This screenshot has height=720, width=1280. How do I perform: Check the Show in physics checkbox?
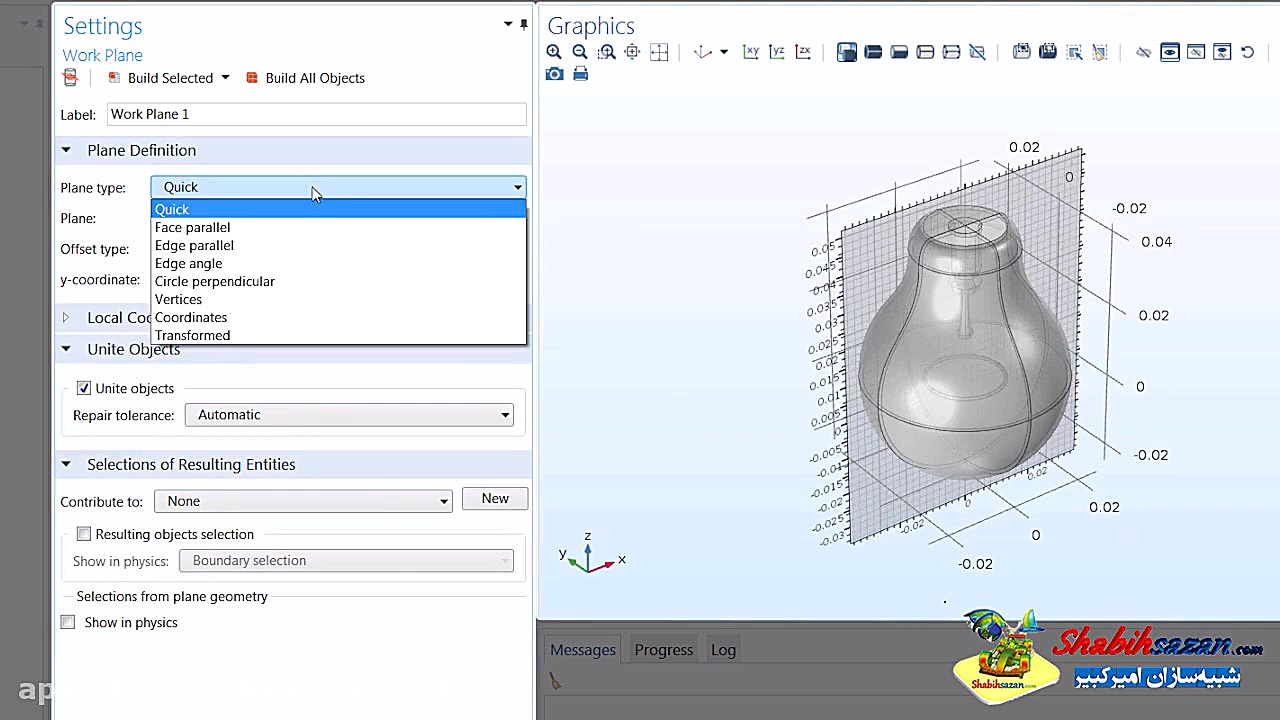point(68,622)
